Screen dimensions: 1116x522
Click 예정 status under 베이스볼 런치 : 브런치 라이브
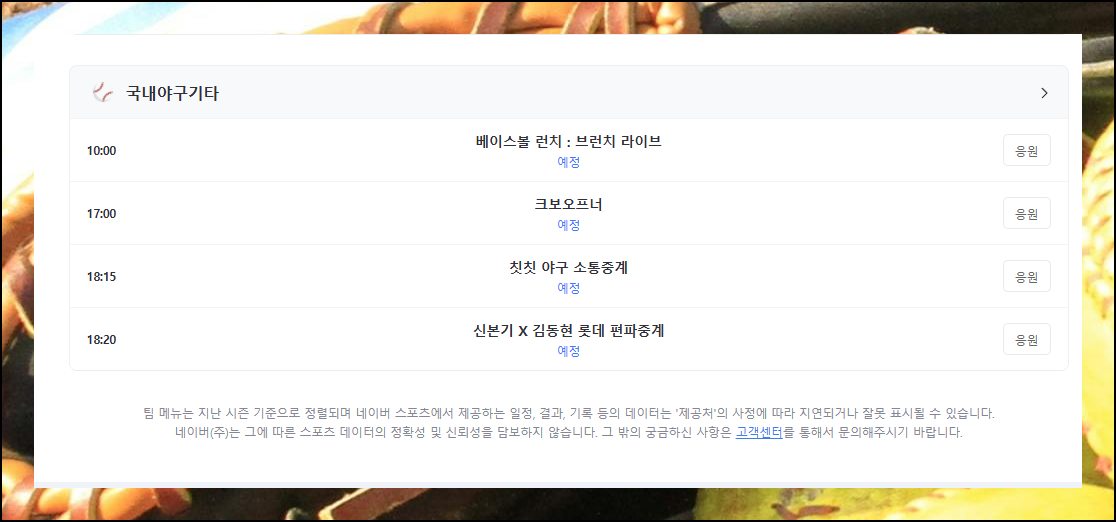tap(569, 162)
